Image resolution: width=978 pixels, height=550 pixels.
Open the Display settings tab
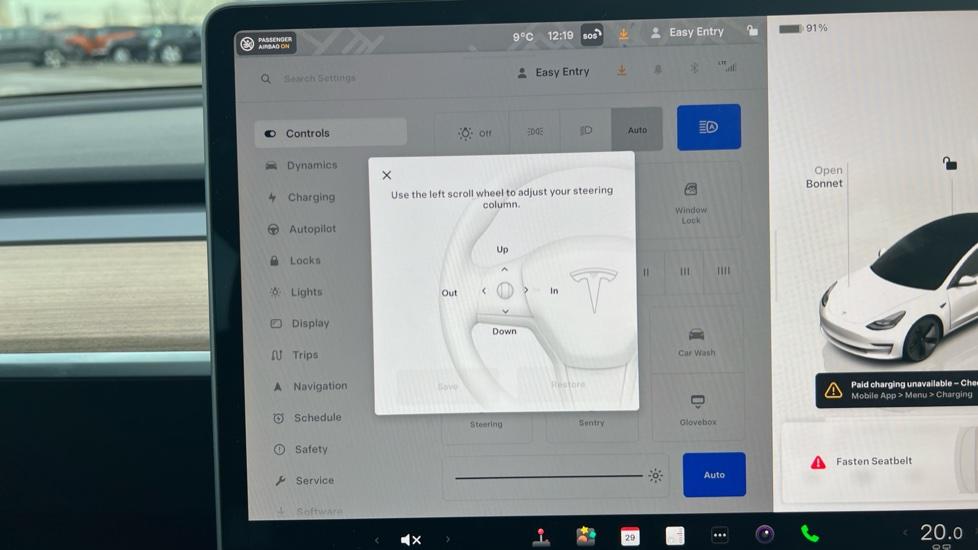point(300,323)
